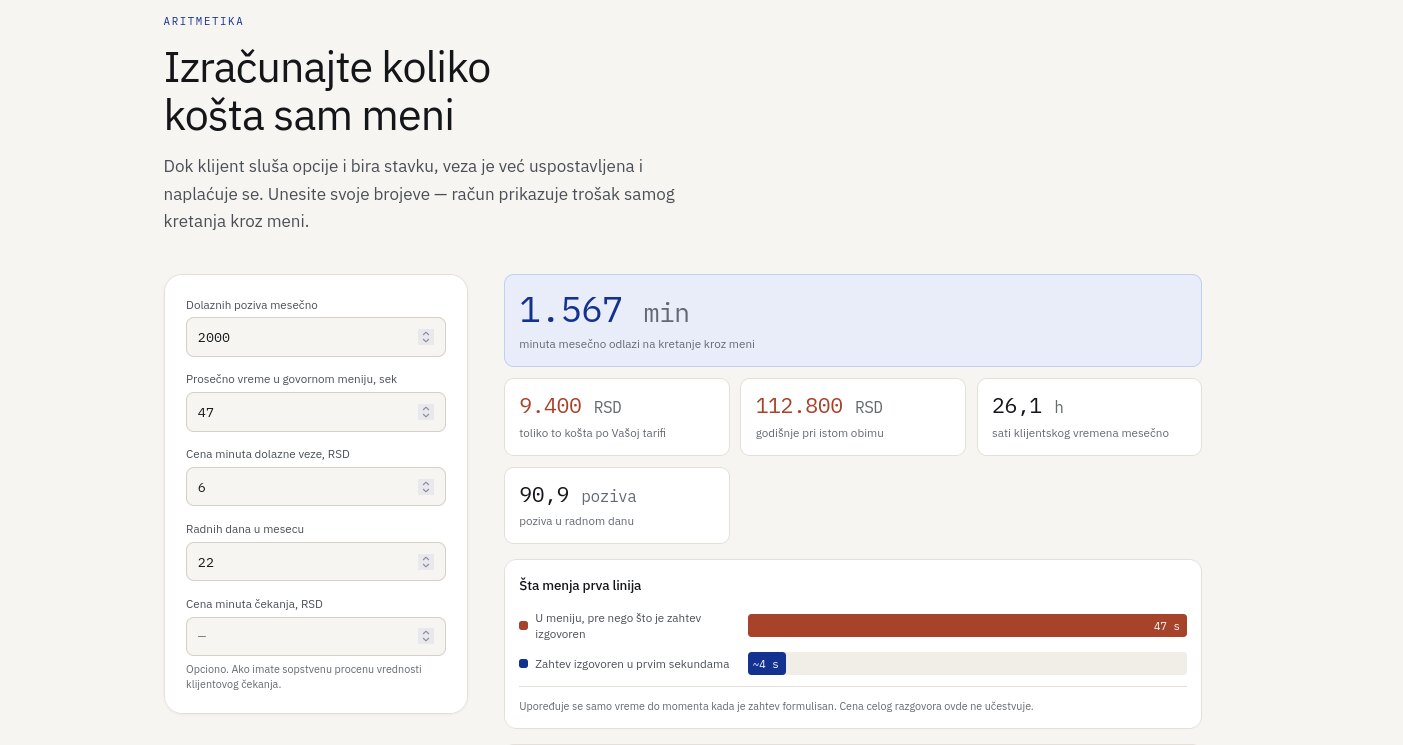1403x745 pixels.
Task: Click the blue legend dot for spoken request
Action: [x=523, y=664]
